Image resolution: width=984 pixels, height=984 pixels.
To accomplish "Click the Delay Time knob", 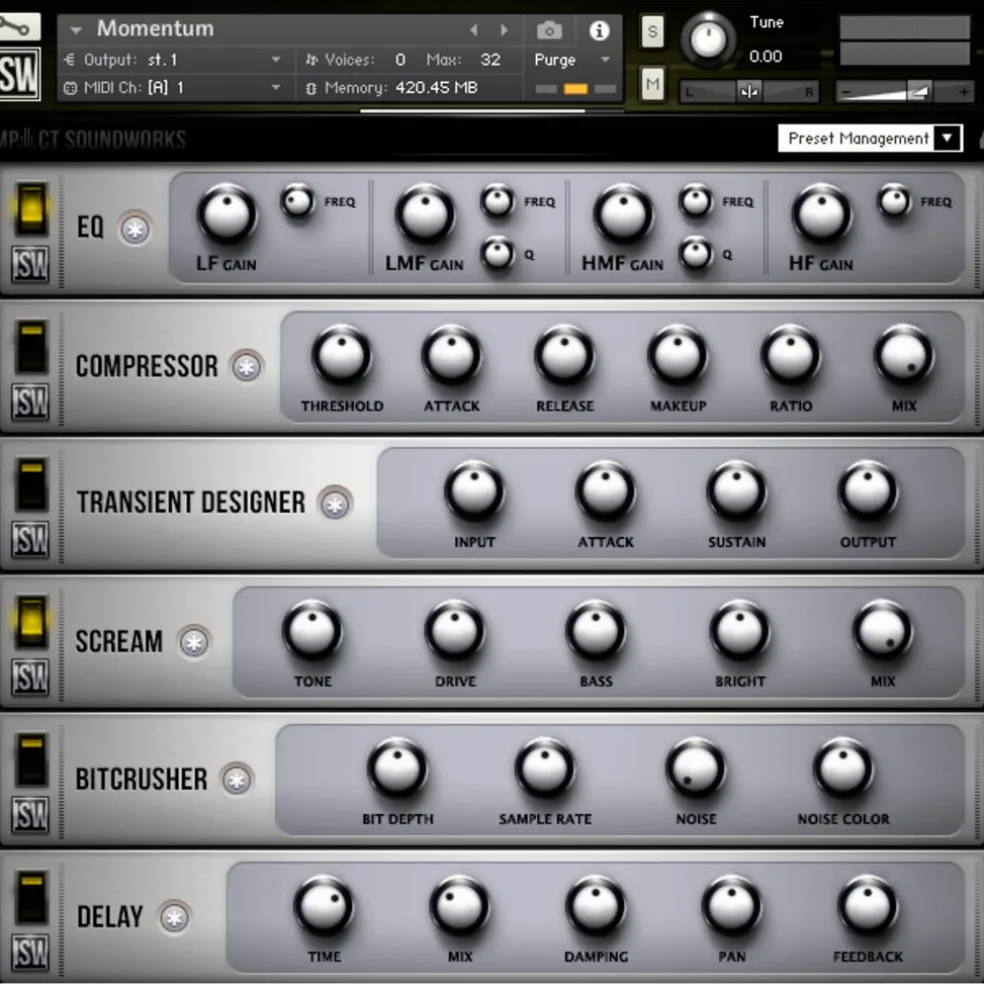I will pyautogui.click(x=324, y=906).
